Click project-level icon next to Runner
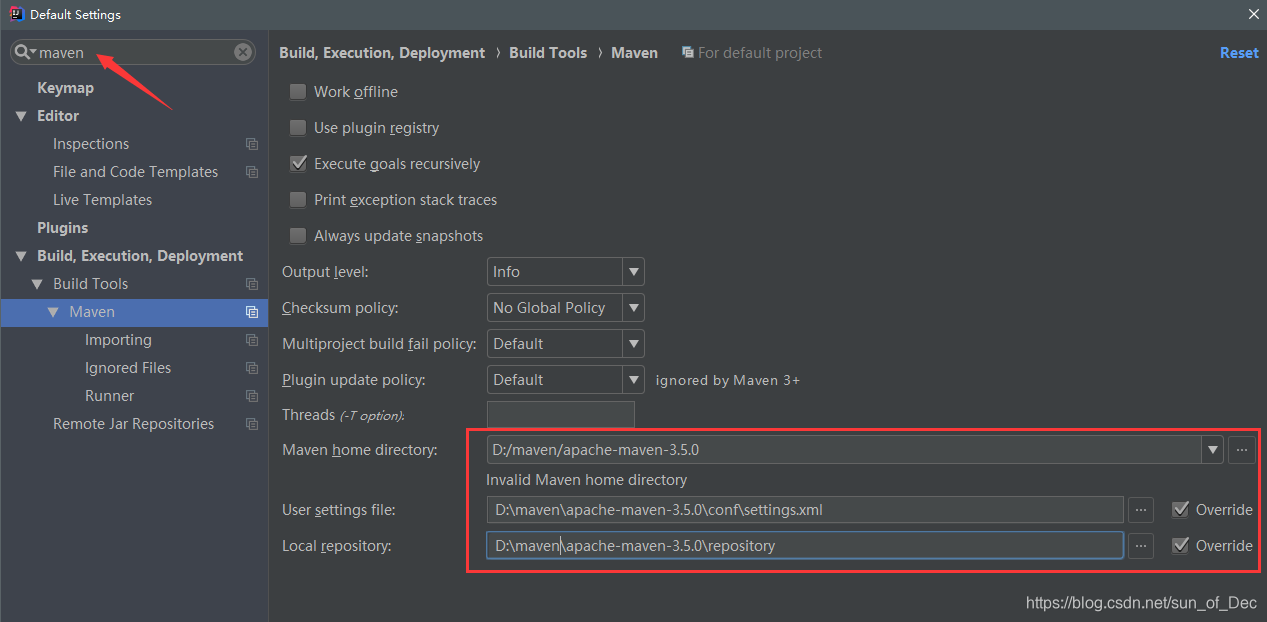The image size is (1267, 622). [x=252, y=396]
